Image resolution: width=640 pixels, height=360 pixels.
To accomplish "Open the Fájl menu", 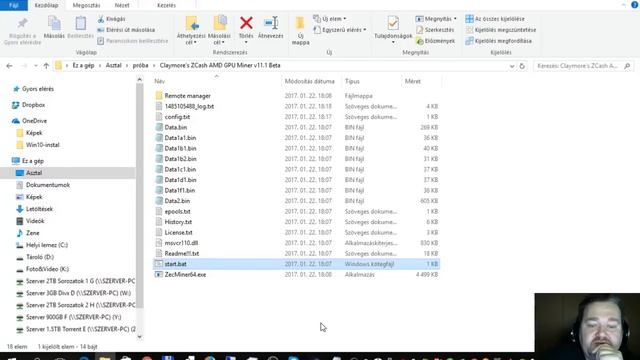I will tap(13, 5).
